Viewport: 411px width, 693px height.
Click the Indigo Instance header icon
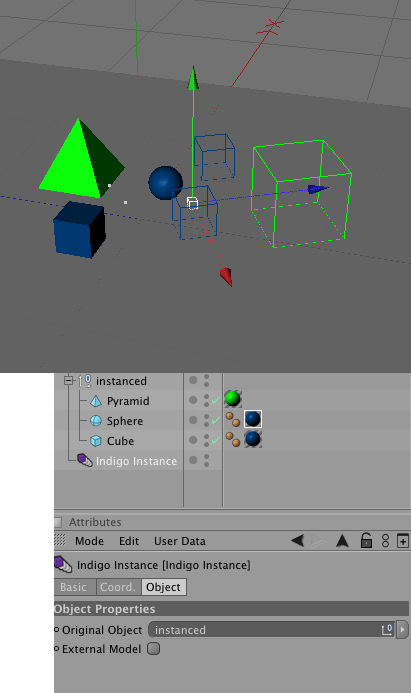pyautogui.click(x=63, y=564)
